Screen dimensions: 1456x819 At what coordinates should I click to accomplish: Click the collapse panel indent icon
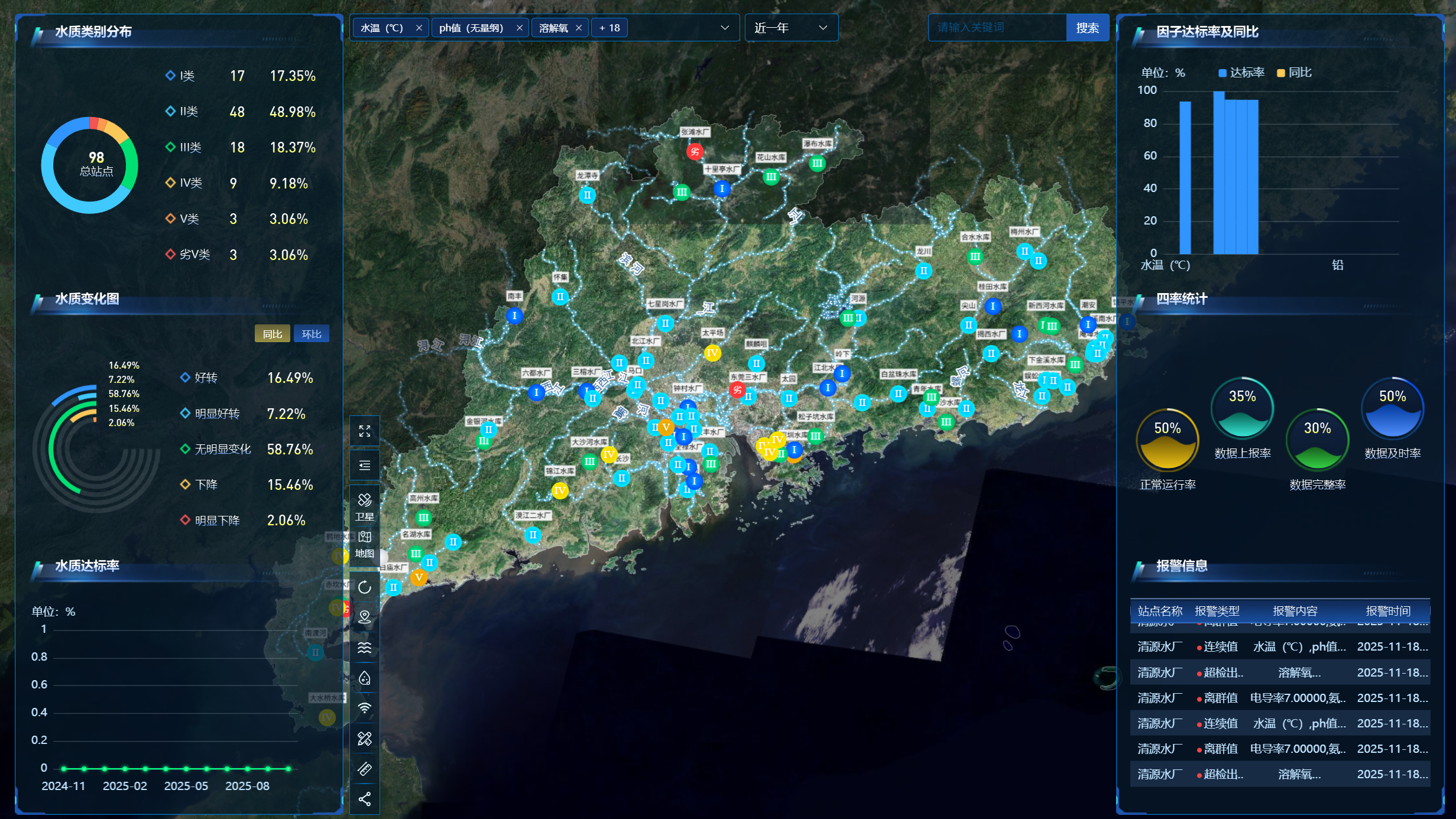(x=365, y=466)
